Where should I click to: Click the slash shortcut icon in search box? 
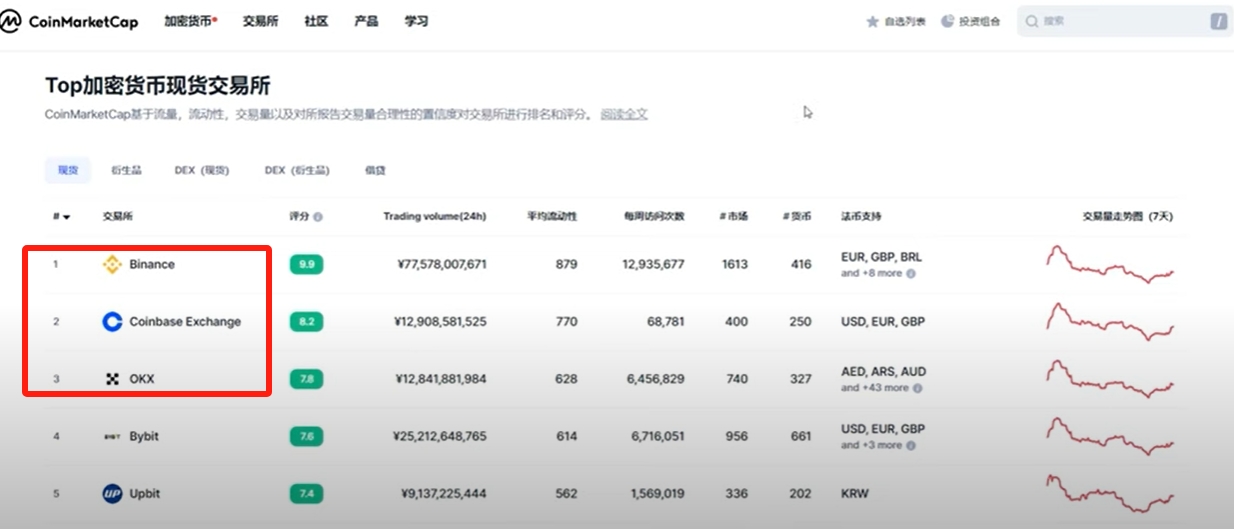(x=1218, y=21)
